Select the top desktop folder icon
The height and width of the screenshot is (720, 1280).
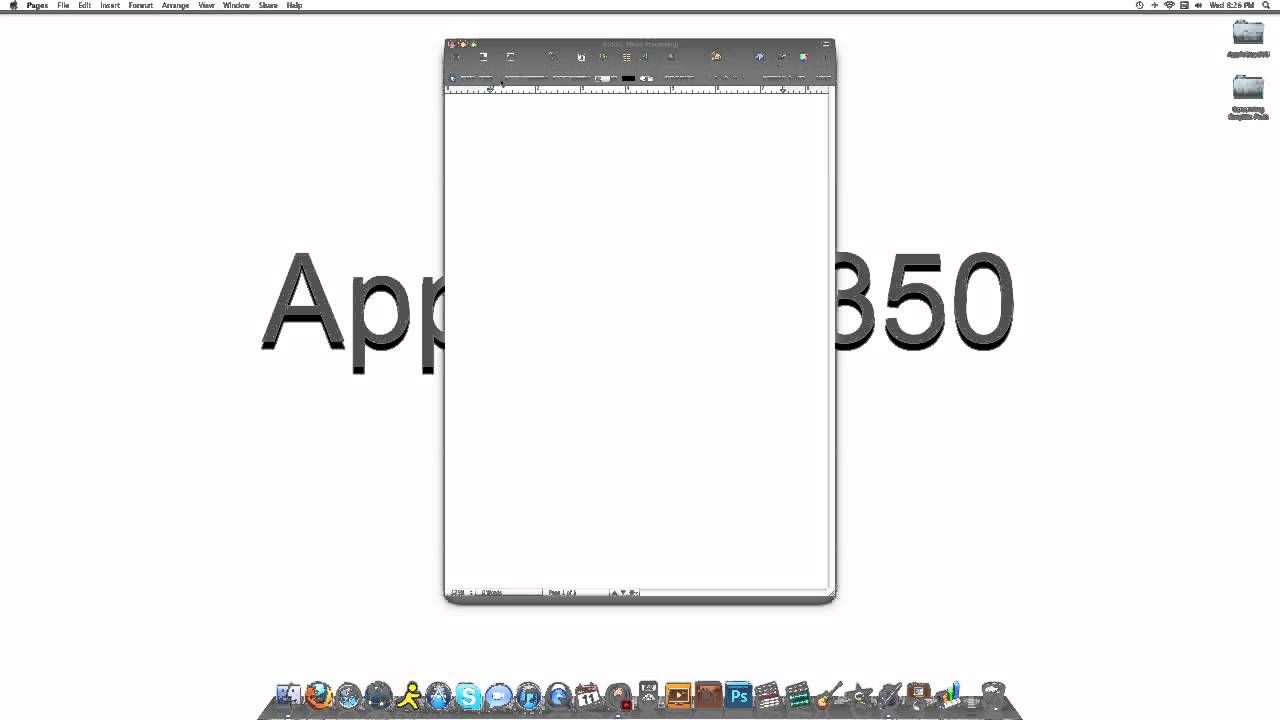(x=1248, y=32)
